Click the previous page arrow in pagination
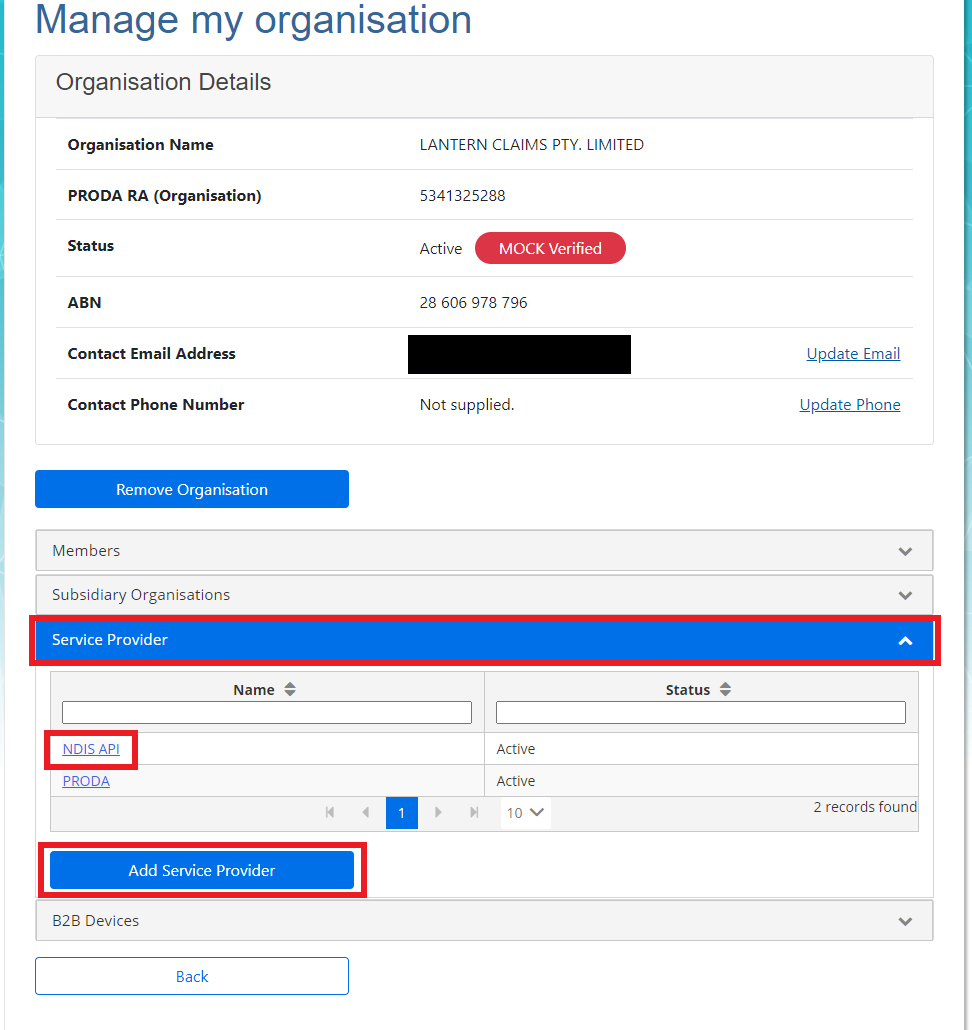The height and width of the screenshot is (1030, 972). tap(366, 812)
